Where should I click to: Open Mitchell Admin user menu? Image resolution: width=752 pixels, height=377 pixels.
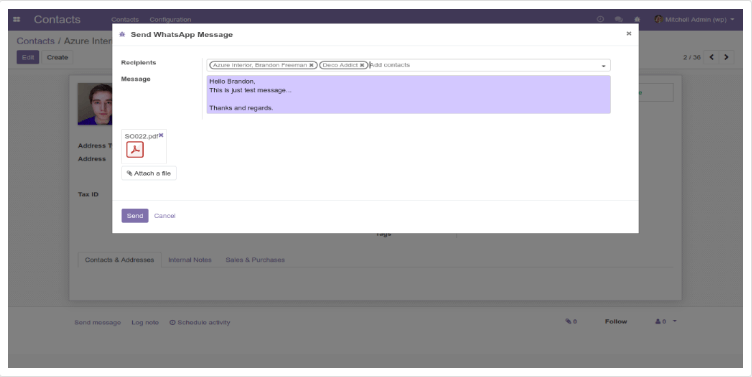pyautogui.click(x=694, y=20)
